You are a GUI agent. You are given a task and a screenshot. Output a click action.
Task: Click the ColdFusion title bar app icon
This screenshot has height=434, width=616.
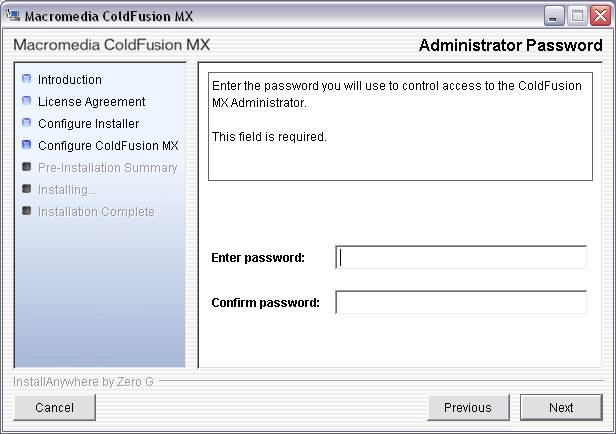[x=13, y=15]
